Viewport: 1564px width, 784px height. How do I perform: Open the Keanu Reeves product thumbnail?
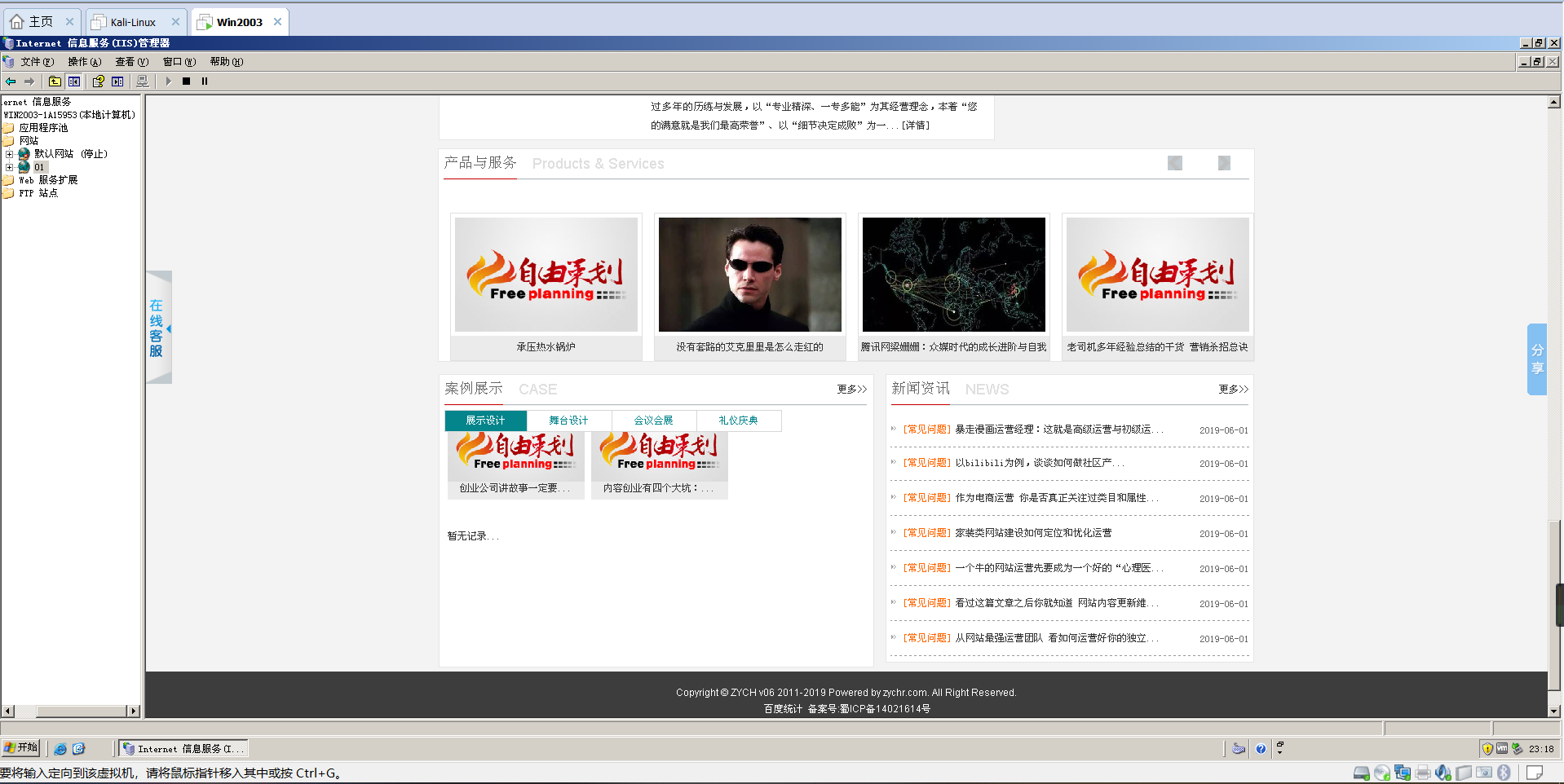[749, 275]
